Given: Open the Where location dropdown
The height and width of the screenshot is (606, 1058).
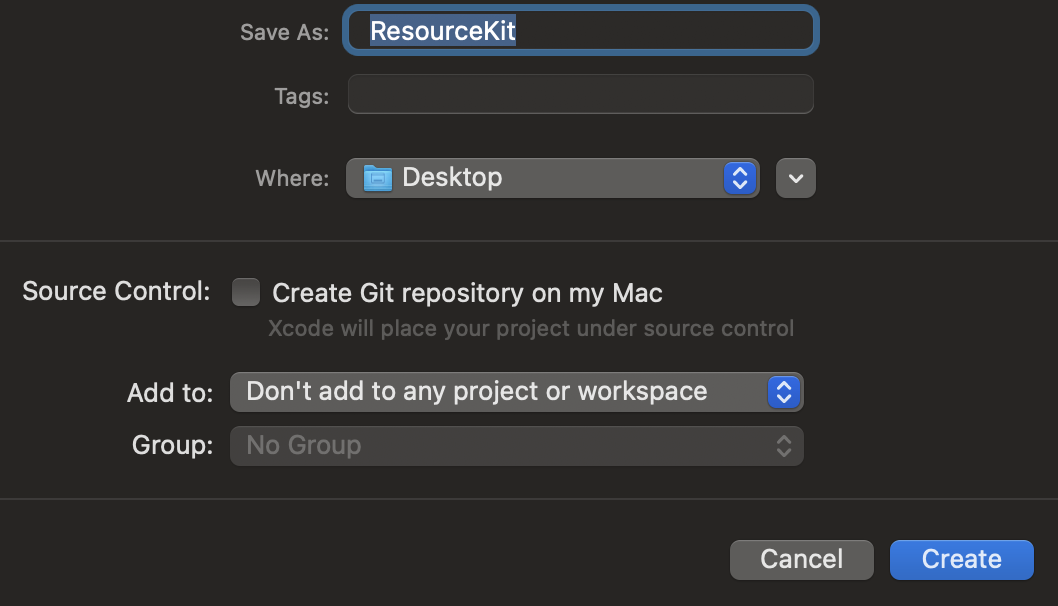Looking at the screenshot, I should pyautogui.click(x=553, y=178).
